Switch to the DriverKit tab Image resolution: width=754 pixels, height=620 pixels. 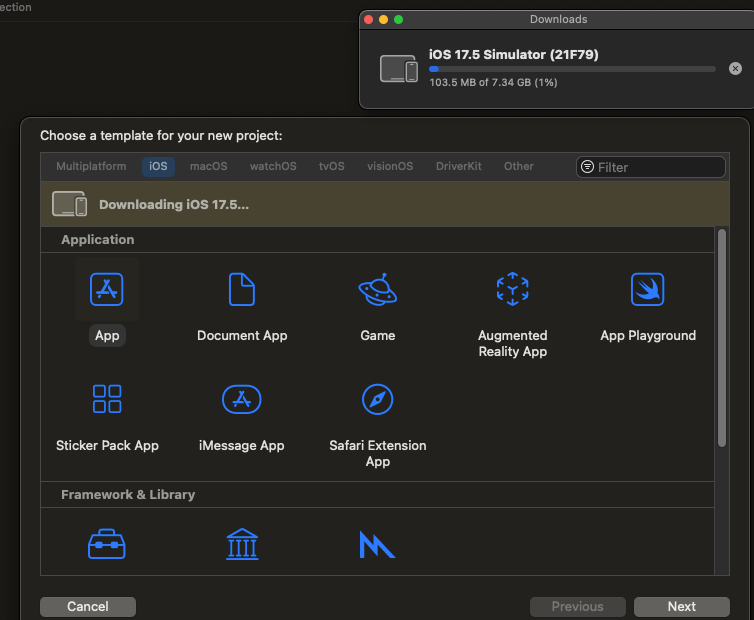(x=459, y=166)
